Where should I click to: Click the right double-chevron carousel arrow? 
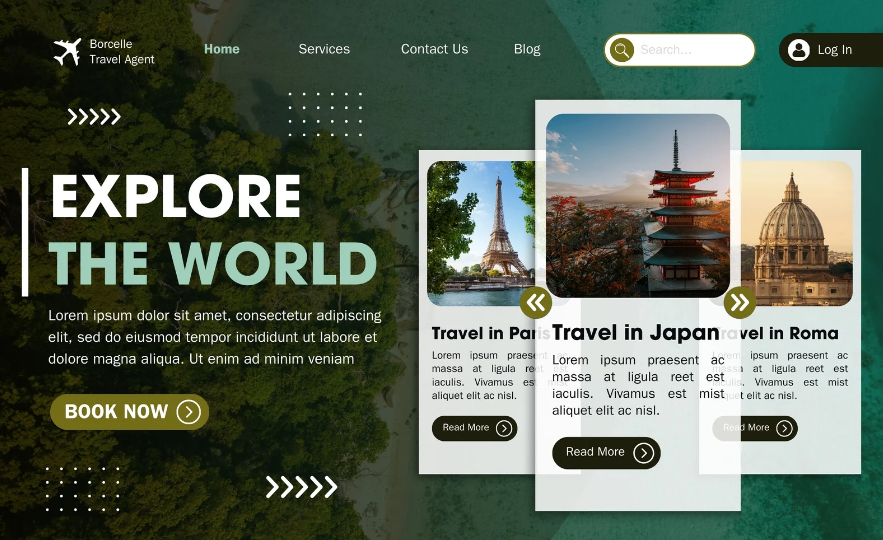coord(739,302)
